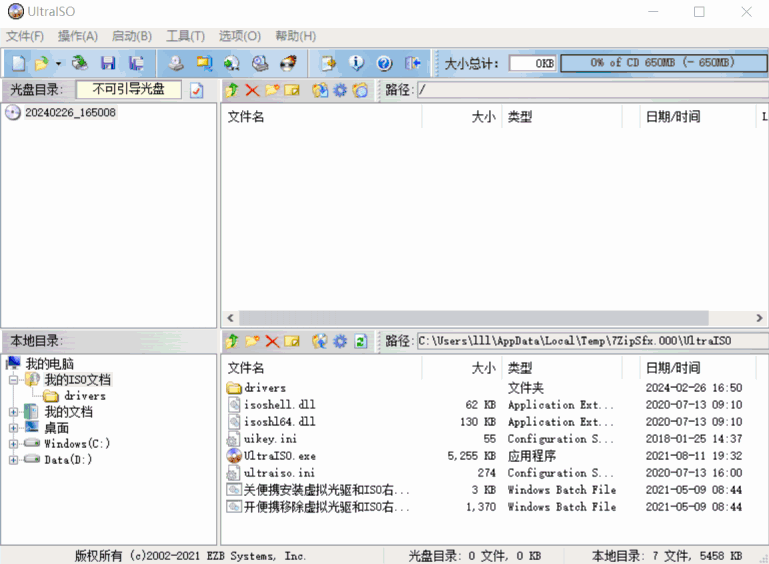Expand the 桌面 tree node
The width and height of the screenshot is (769, 564).
click(x=13, y=428)
